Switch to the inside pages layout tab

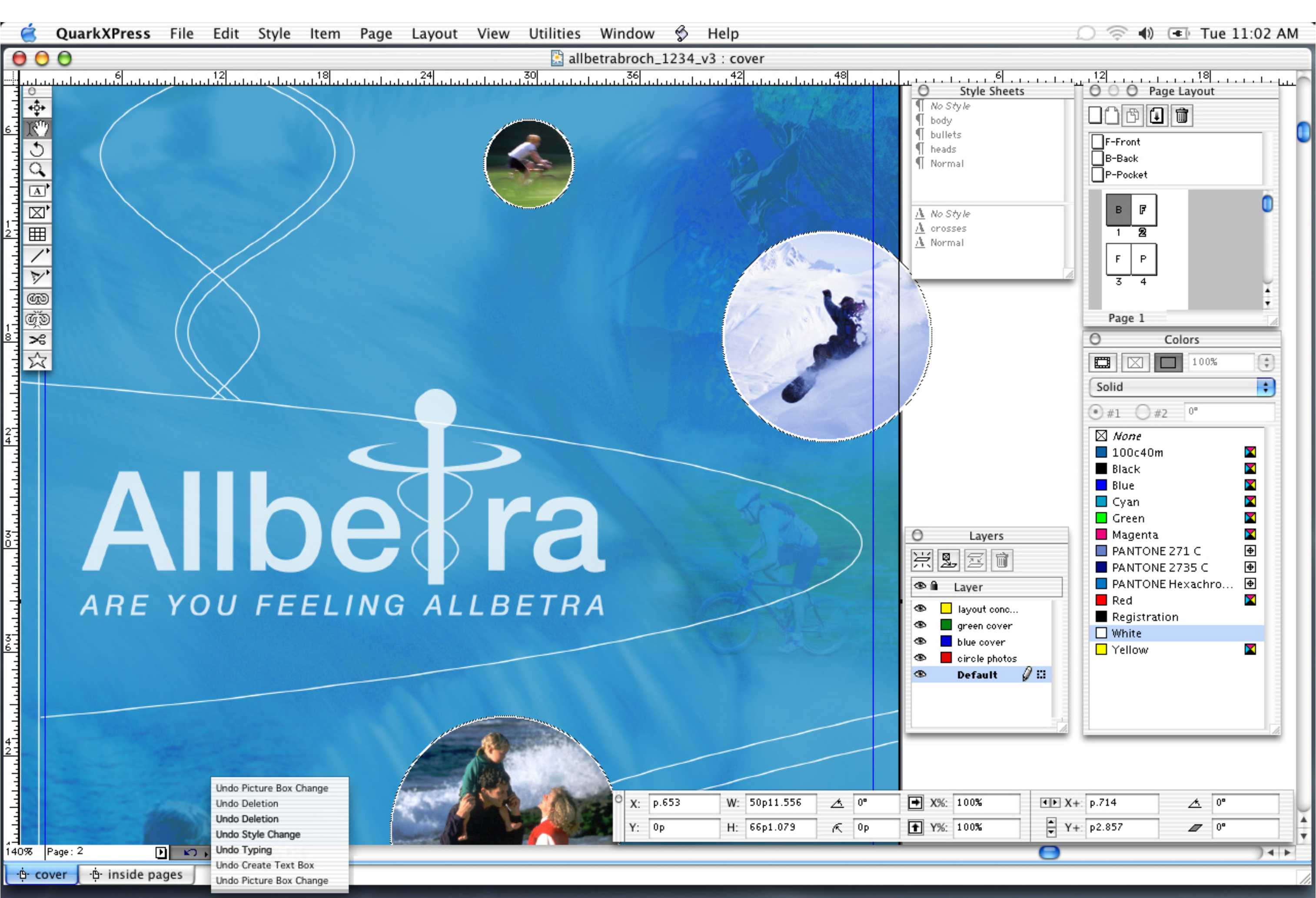click(x=136, y=875)
